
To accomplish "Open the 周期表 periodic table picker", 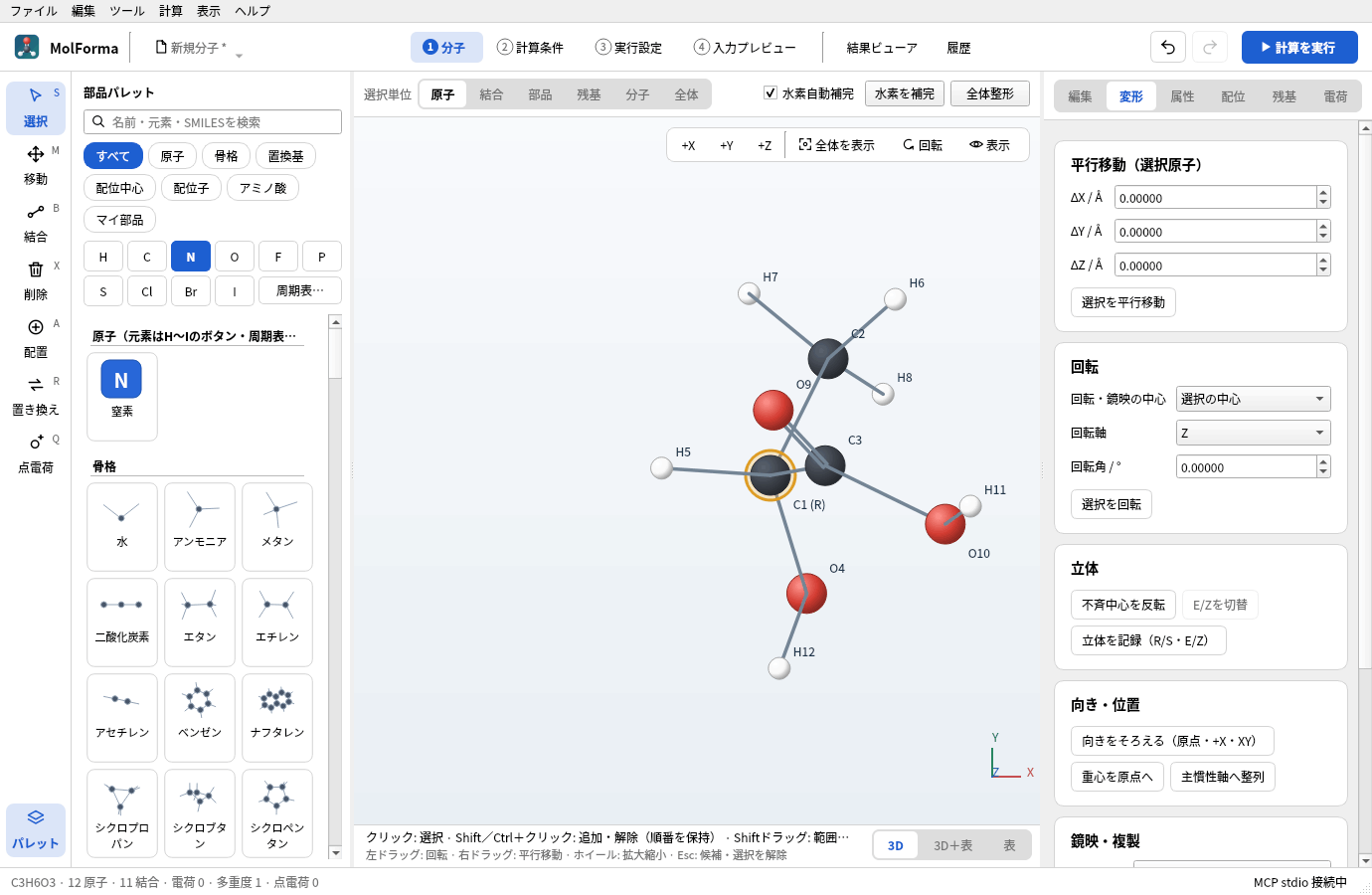I will tap(300, 290).
